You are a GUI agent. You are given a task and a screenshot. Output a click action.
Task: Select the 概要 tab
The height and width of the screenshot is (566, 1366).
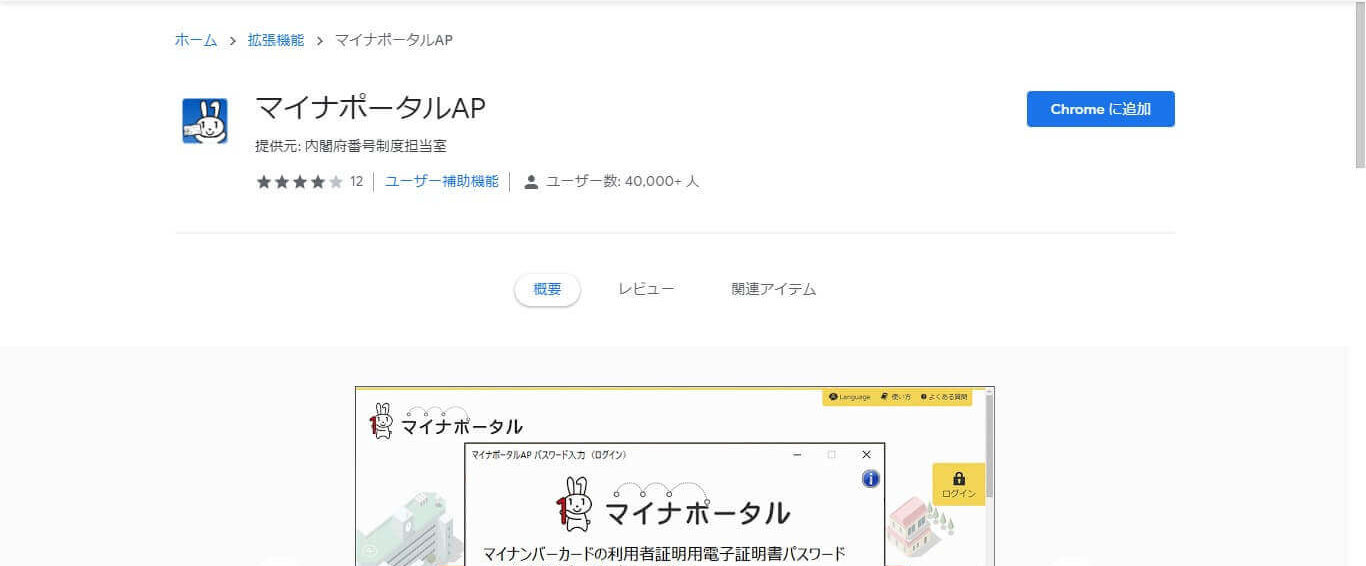pyautogui.click(x=547, y=289)
